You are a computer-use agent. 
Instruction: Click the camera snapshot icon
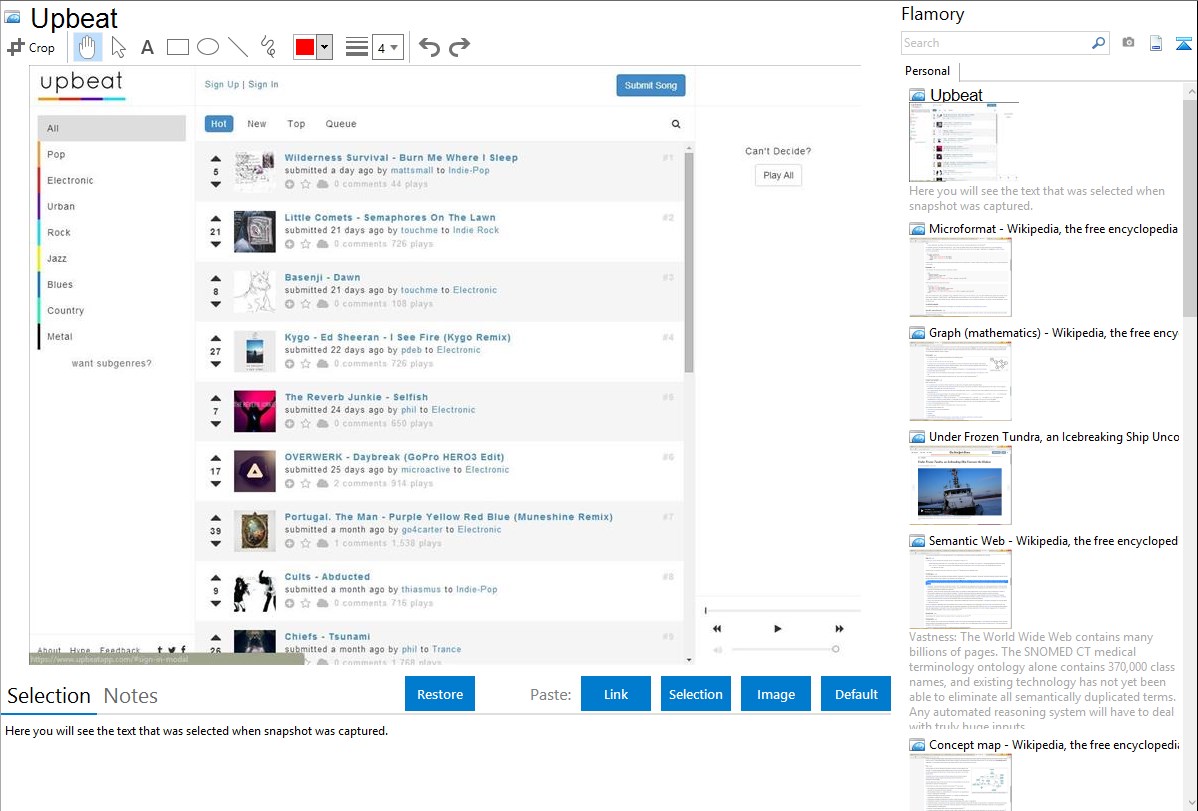click(1128, 43)
